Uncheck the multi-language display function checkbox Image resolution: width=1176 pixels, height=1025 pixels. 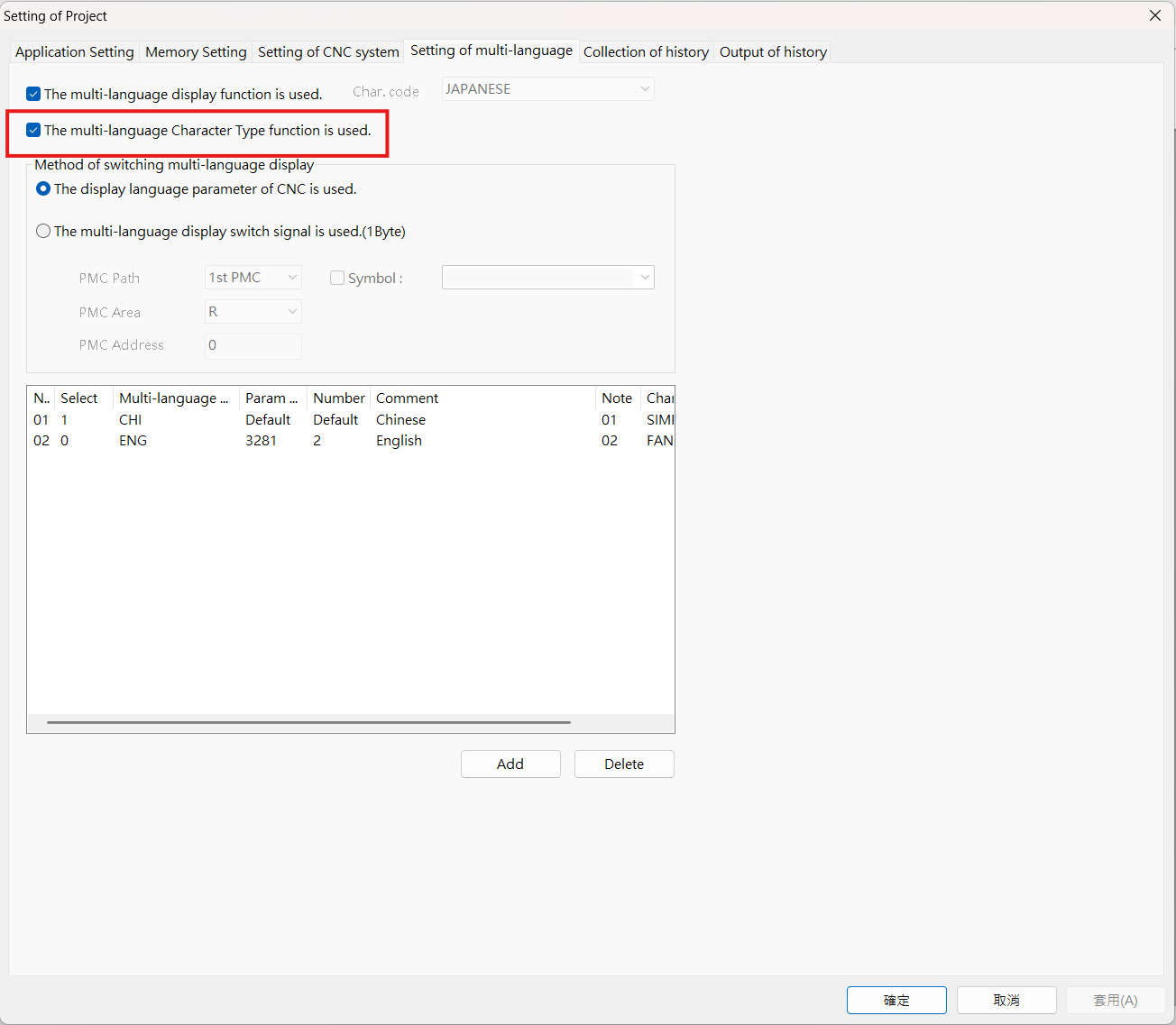coord(34,94)
